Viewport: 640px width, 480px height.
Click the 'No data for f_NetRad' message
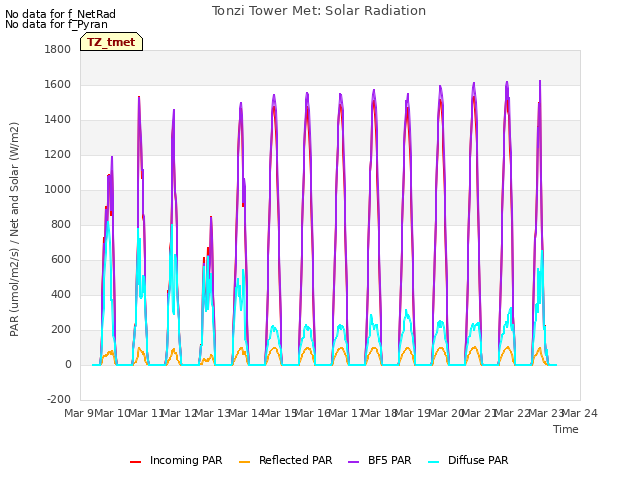60,14
